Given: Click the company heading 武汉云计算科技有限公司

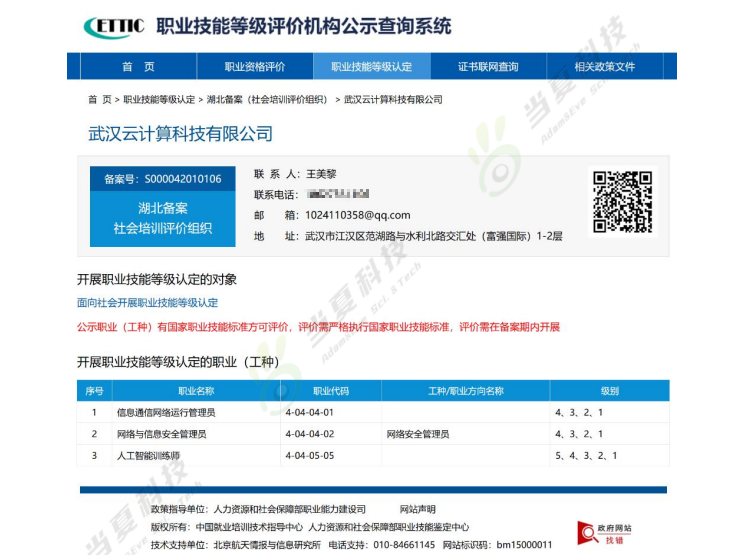Looking at the screenshot, I should click(x=180, y=133).
